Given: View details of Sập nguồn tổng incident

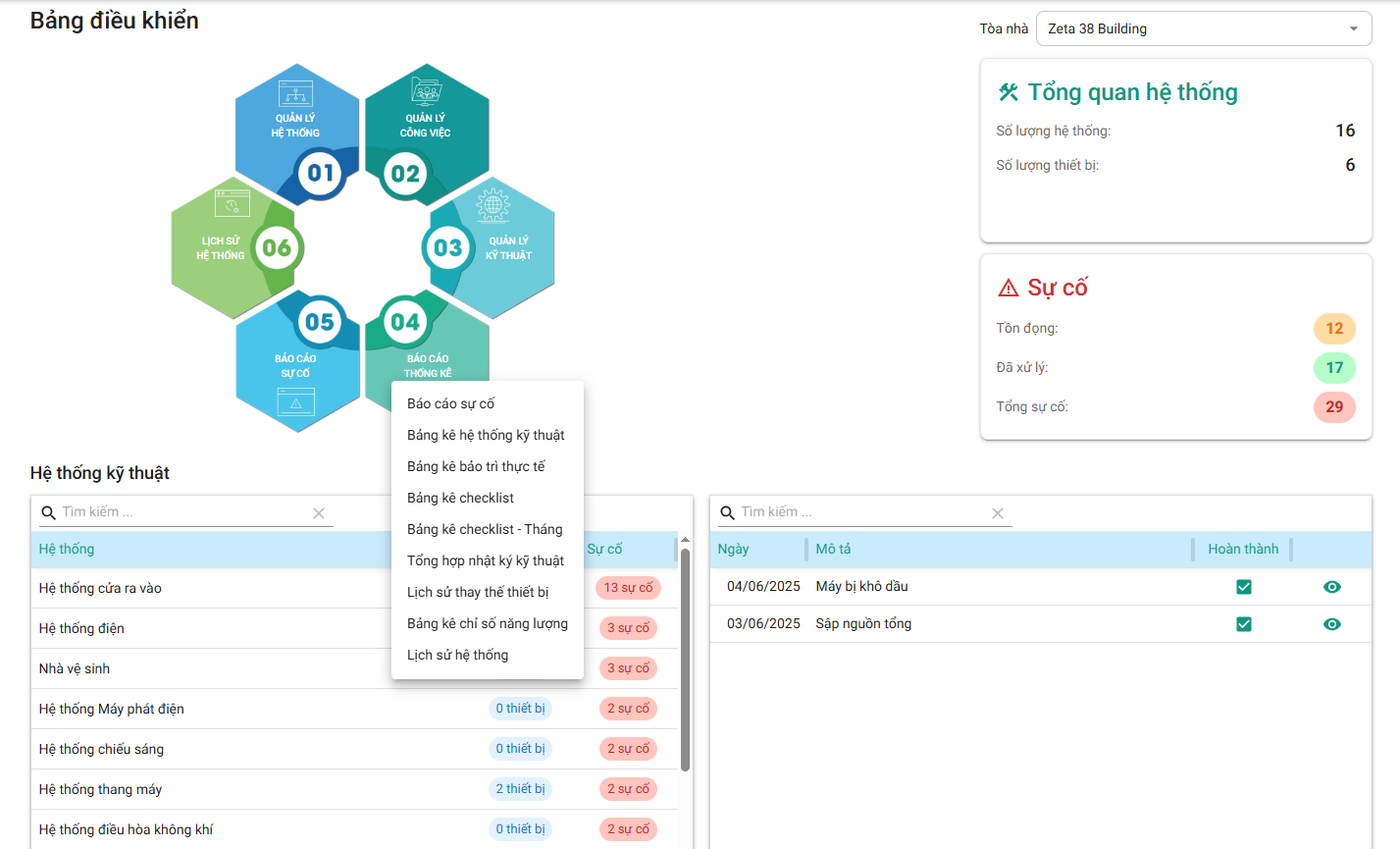Looking at the screenshot, I should (1331, 624).
